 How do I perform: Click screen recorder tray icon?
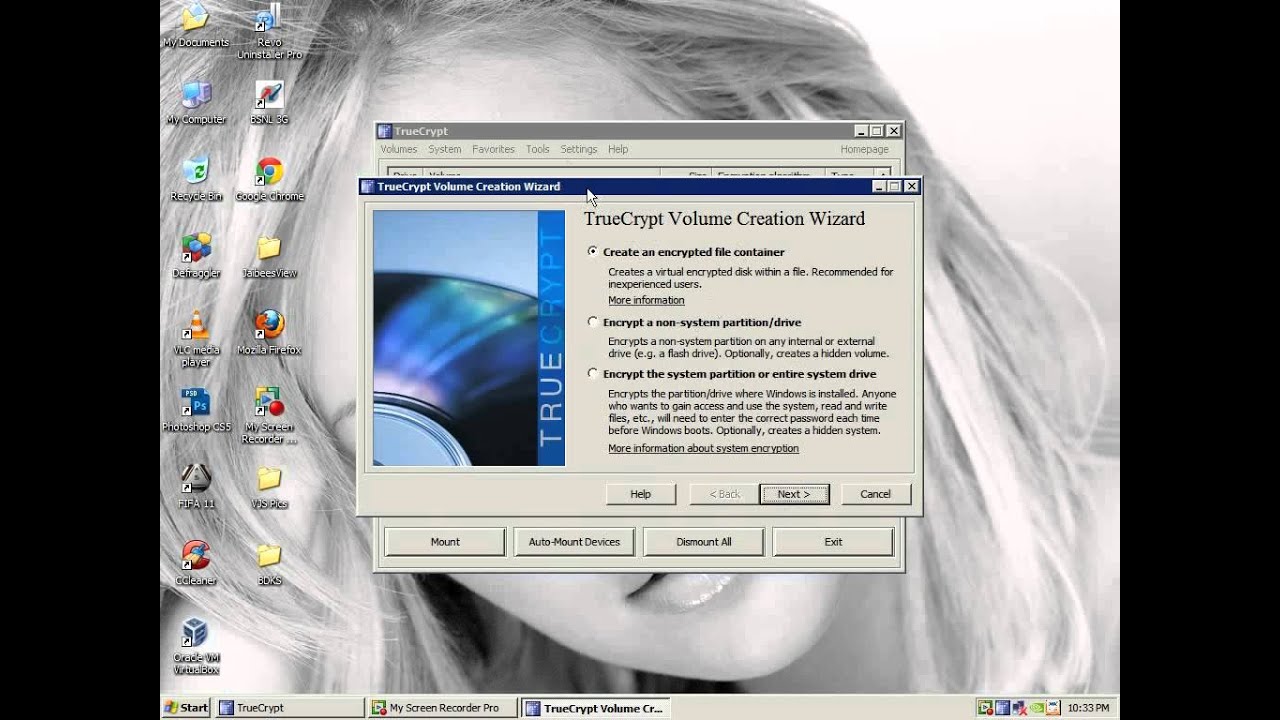[985, 708]
